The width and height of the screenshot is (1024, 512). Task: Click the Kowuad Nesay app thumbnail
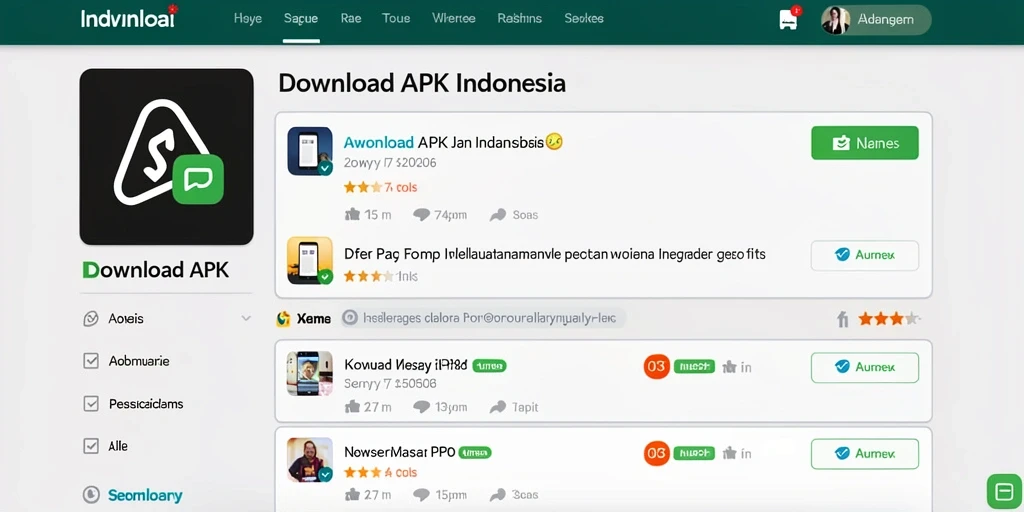pyautogui.click(x=310, y=374)
